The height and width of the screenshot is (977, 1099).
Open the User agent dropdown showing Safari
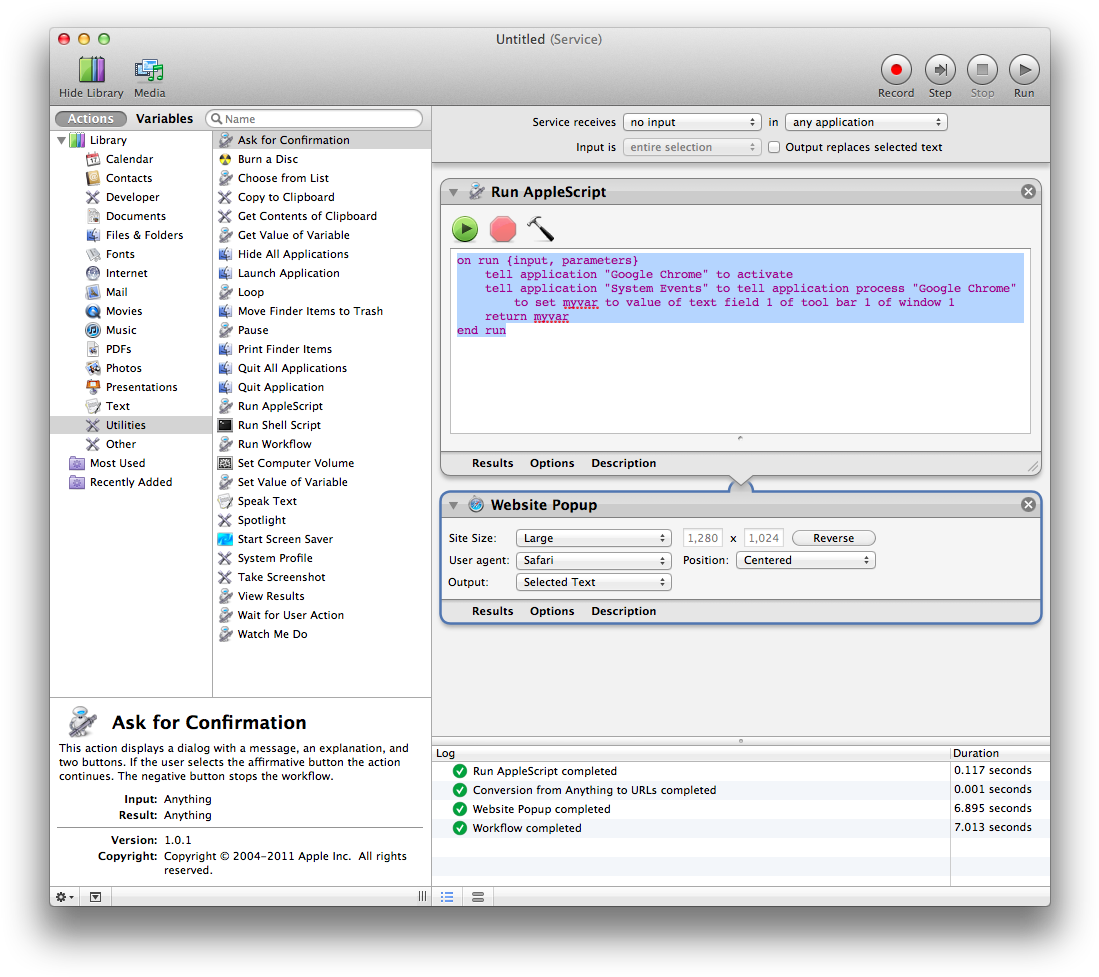593,560
